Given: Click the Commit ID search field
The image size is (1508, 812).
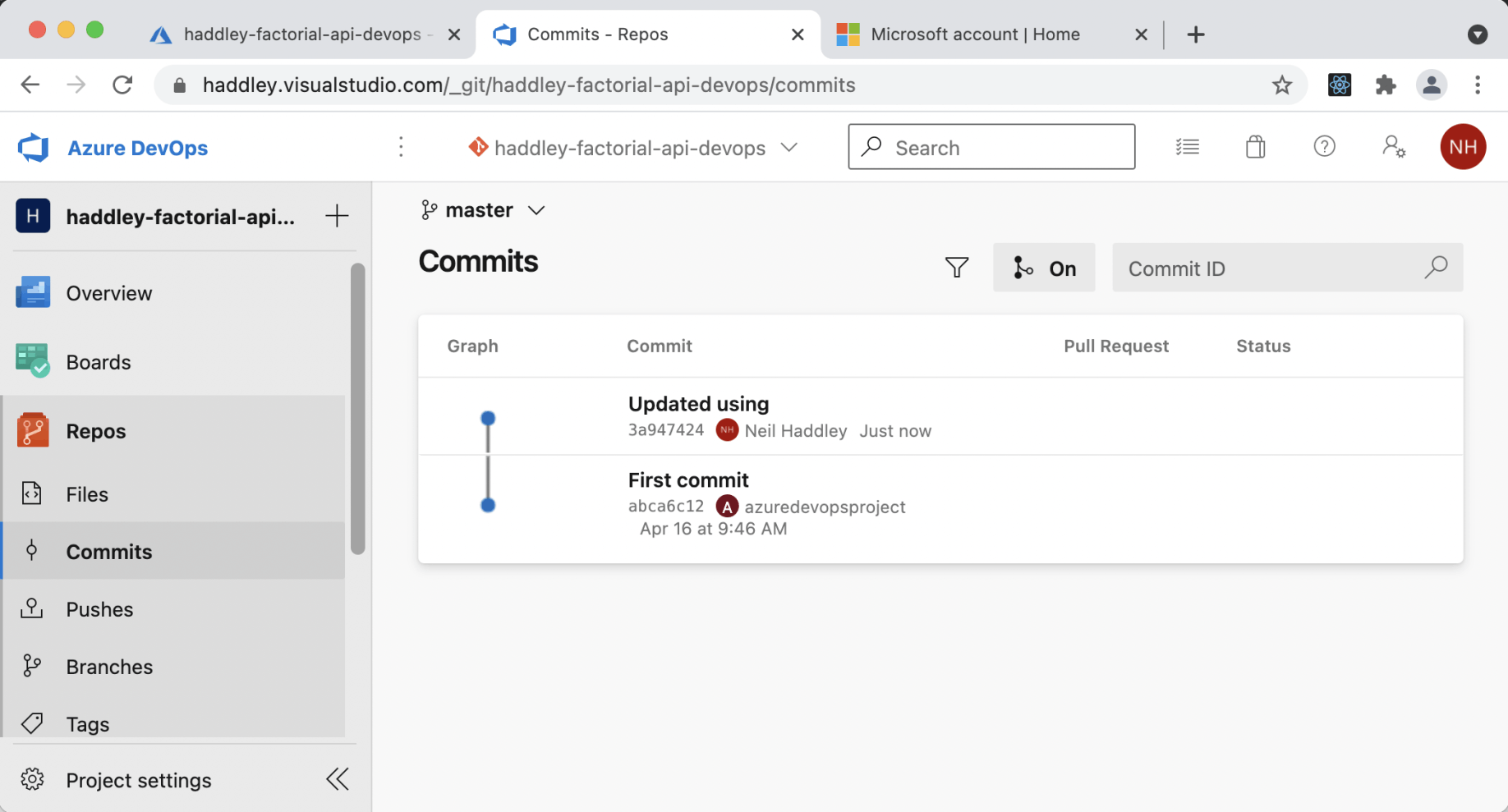Looking at the screenshot, I should pyautogui.click(x=1269, y=268).
